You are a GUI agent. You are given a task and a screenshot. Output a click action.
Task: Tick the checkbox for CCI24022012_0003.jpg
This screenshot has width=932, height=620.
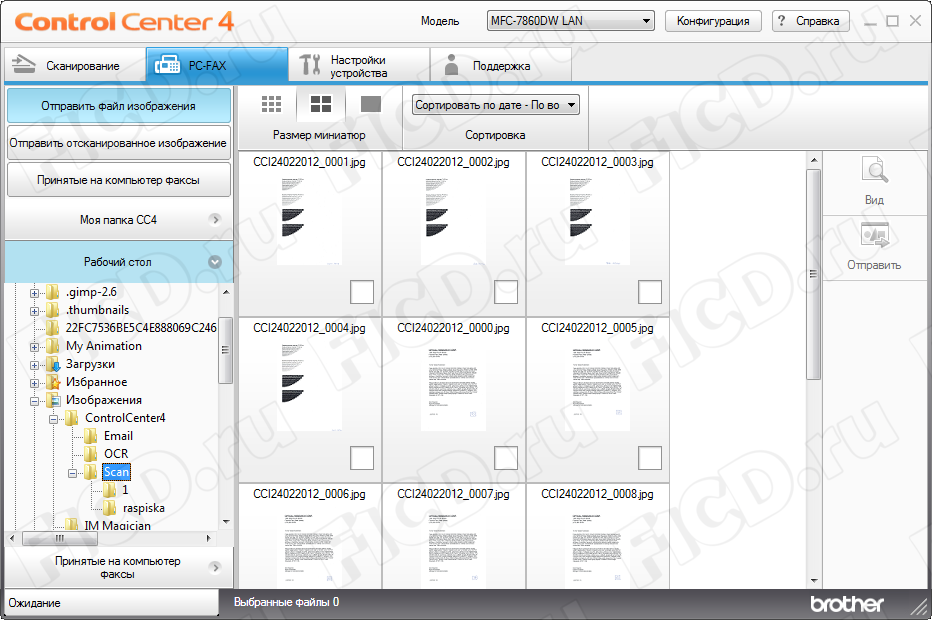coord(650,292)
